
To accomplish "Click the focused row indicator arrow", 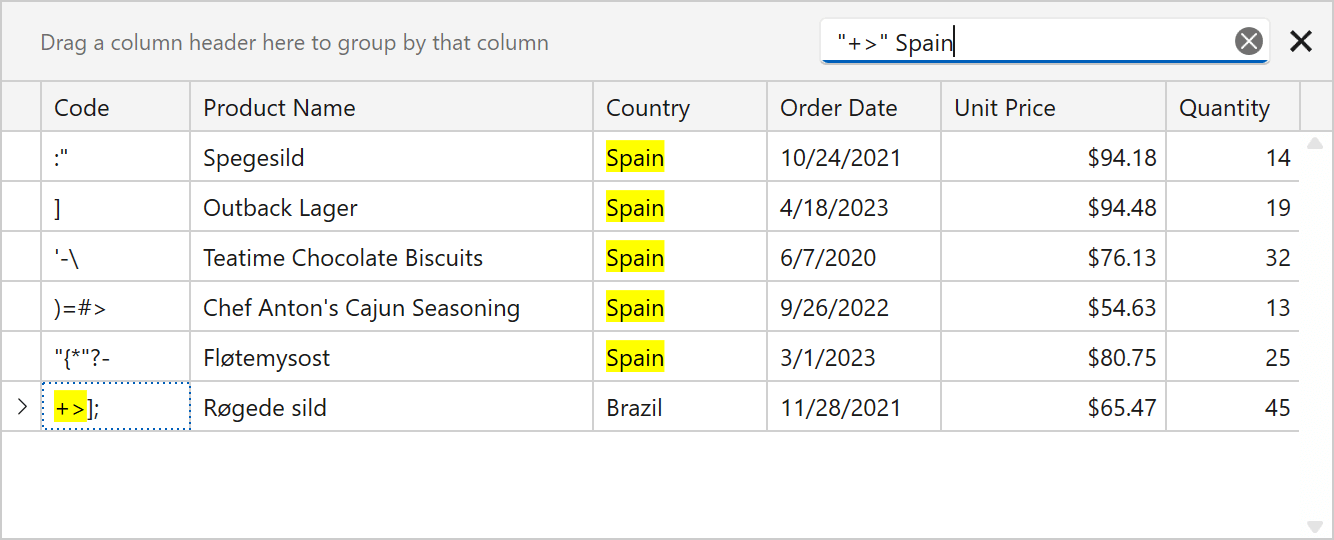I will [x=22, y=407].
